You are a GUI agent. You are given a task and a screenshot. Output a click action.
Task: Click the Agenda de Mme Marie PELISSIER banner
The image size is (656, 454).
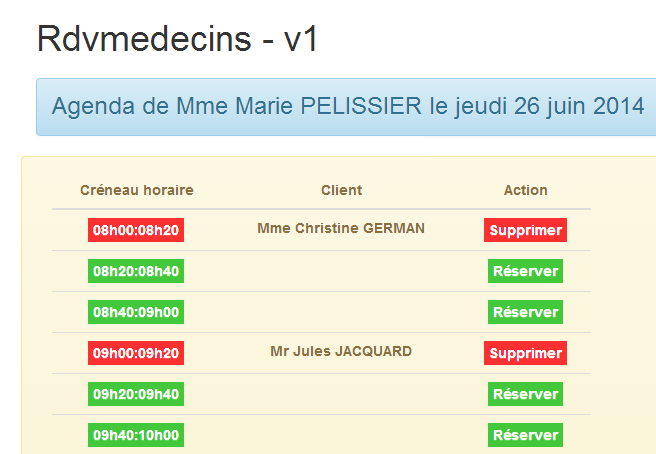point(347,106)
